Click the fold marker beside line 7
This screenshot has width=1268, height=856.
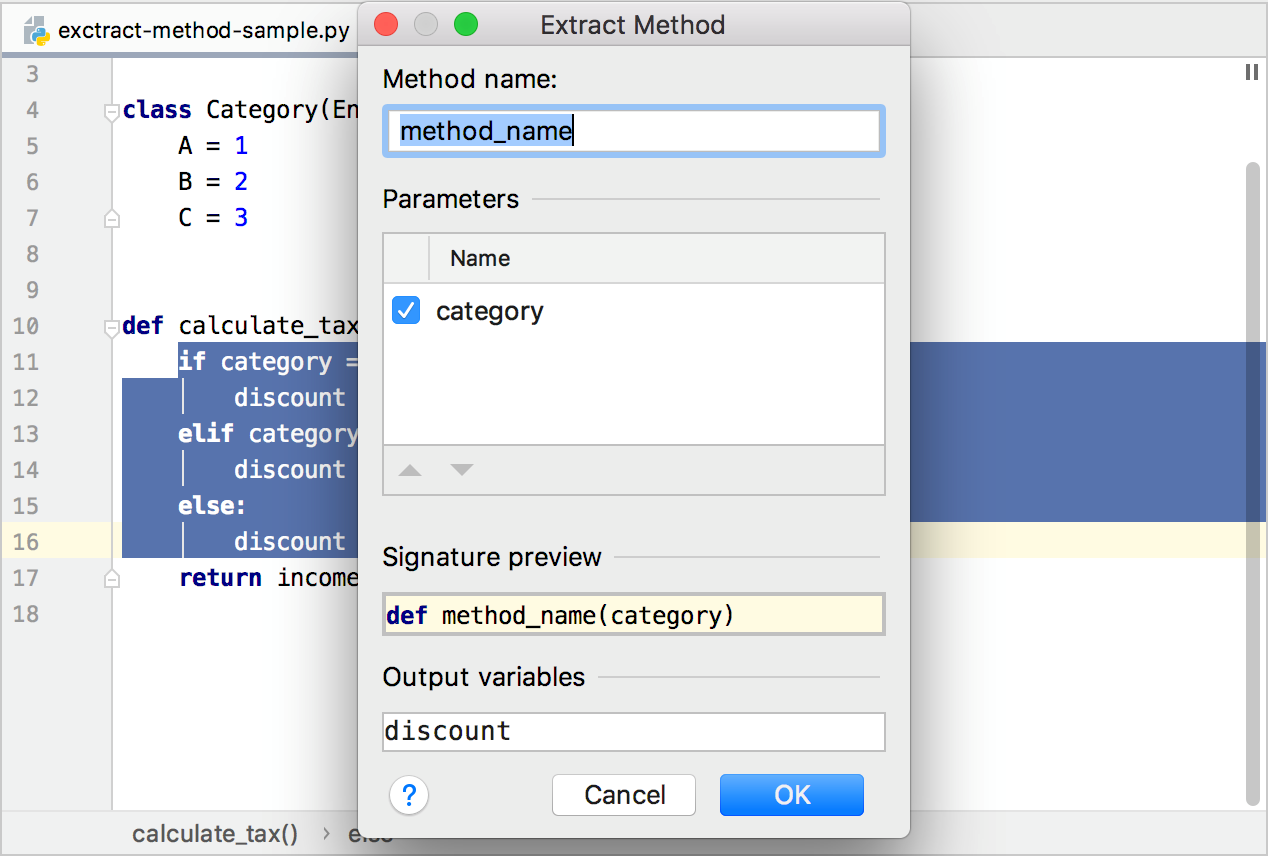point(111,218)
